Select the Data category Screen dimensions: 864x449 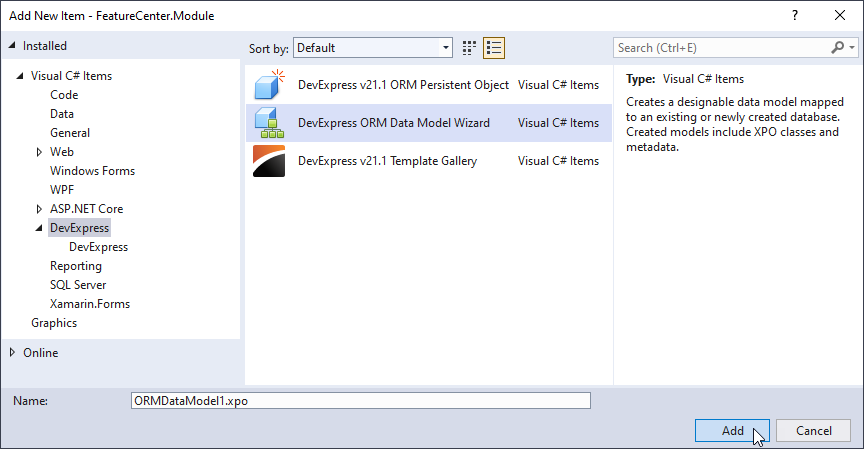point(62,114)
